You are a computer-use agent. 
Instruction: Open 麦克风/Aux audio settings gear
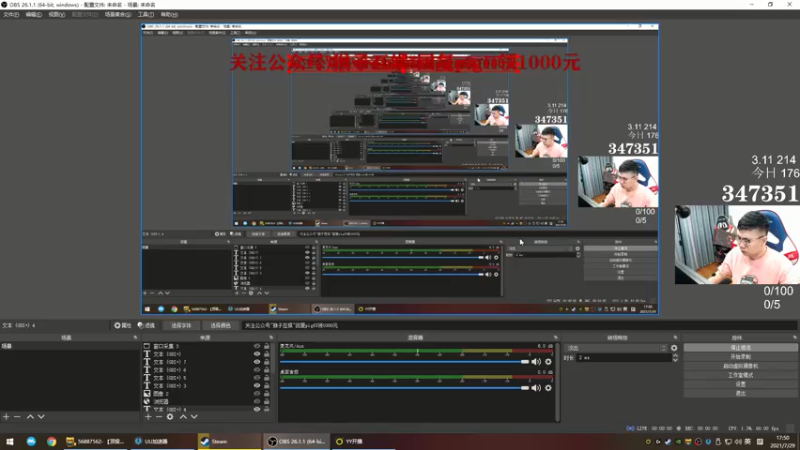pos(548,362)
